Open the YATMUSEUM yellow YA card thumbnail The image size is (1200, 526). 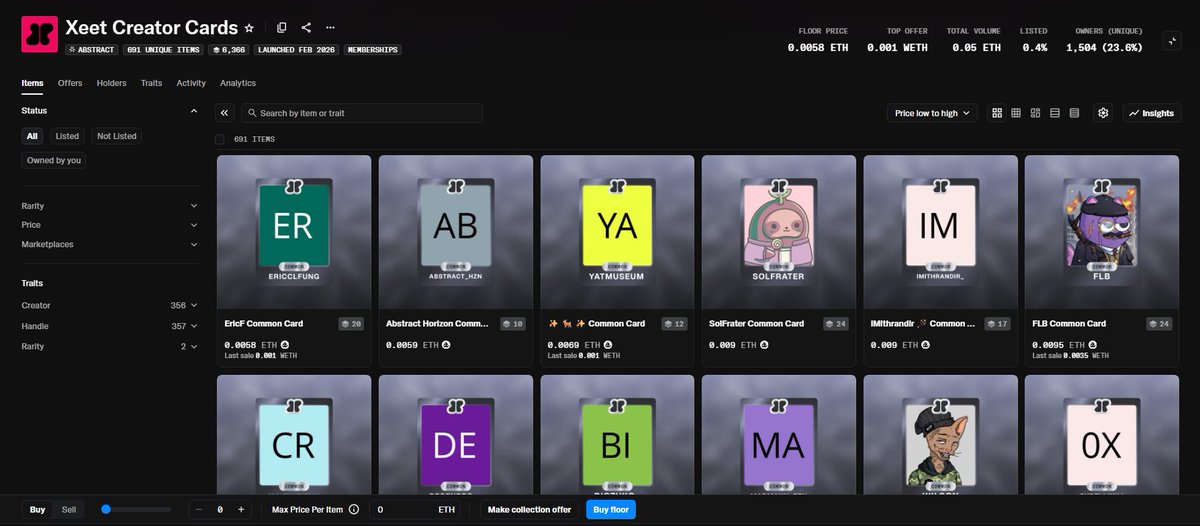tap(617, 230)
